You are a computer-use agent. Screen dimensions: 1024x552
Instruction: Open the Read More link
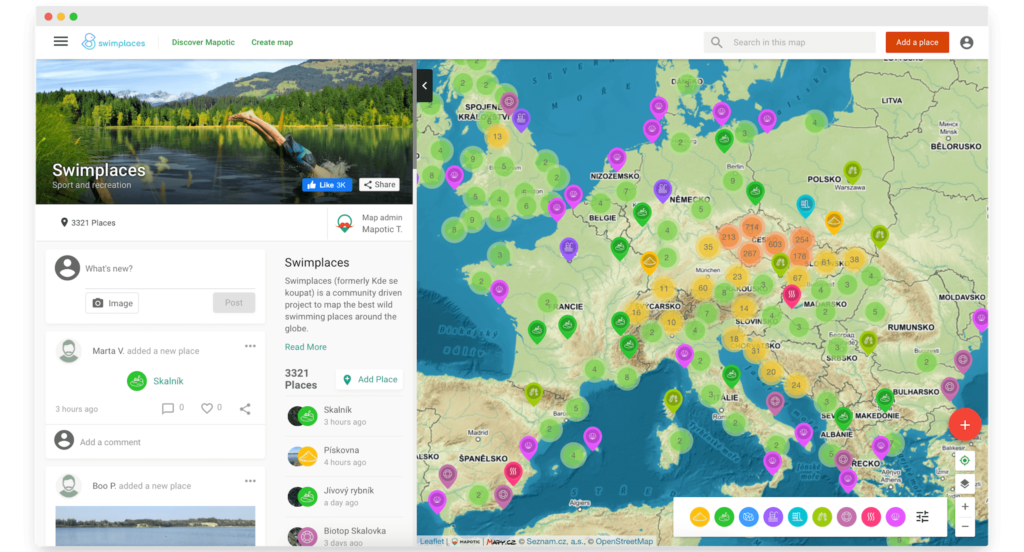click(x=306, y=347)
